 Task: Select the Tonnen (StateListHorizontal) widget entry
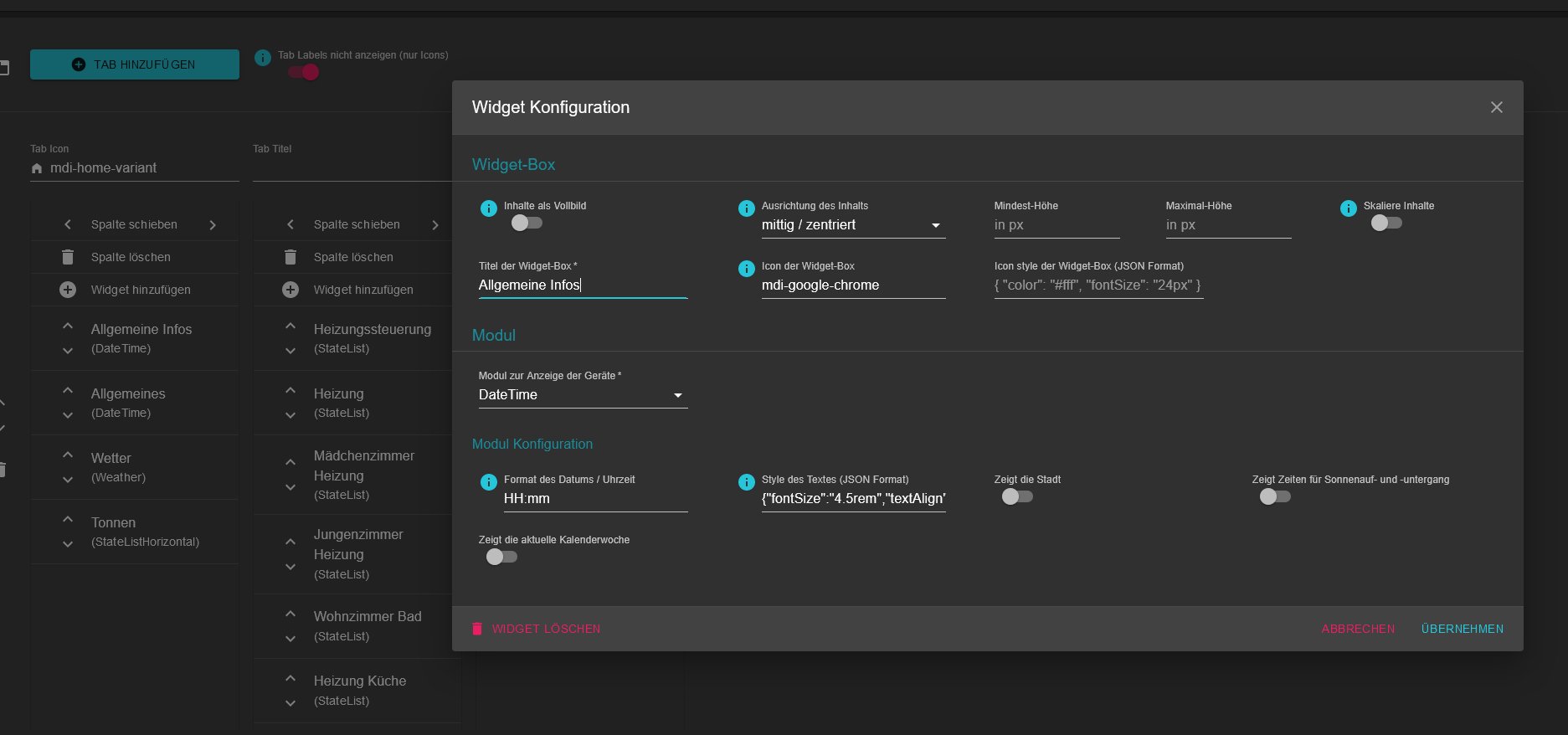click(x=134, y=532)
